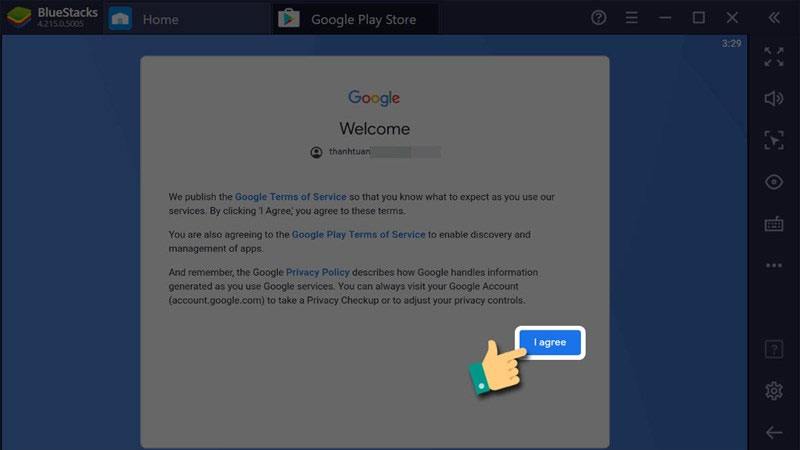Open the help question mark icon
This screenshot has width=800, height=450.
[x=598, y=18]
